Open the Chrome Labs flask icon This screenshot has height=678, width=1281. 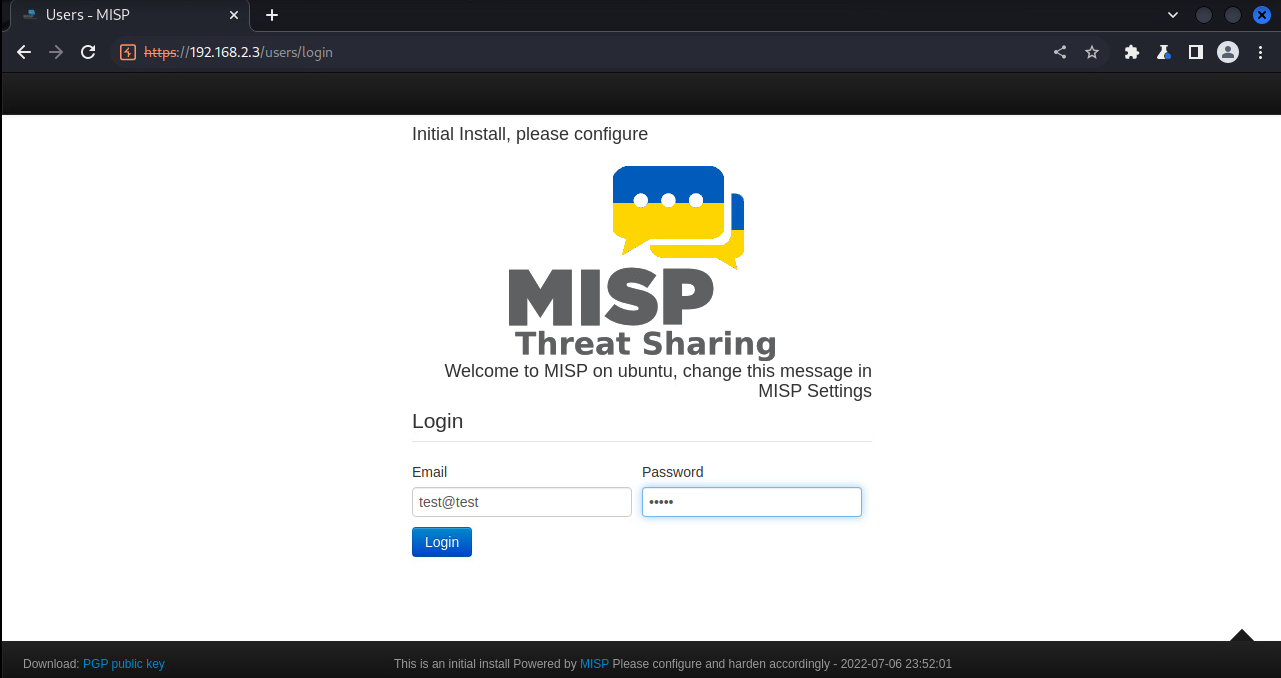pyautogui.click(x=1163, y=52)
